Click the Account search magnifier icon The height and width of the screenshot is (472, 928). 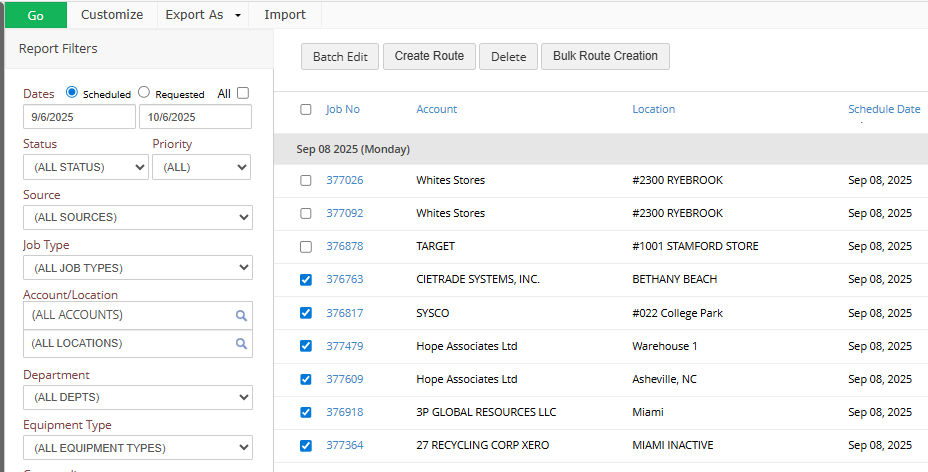pos(241,315)
